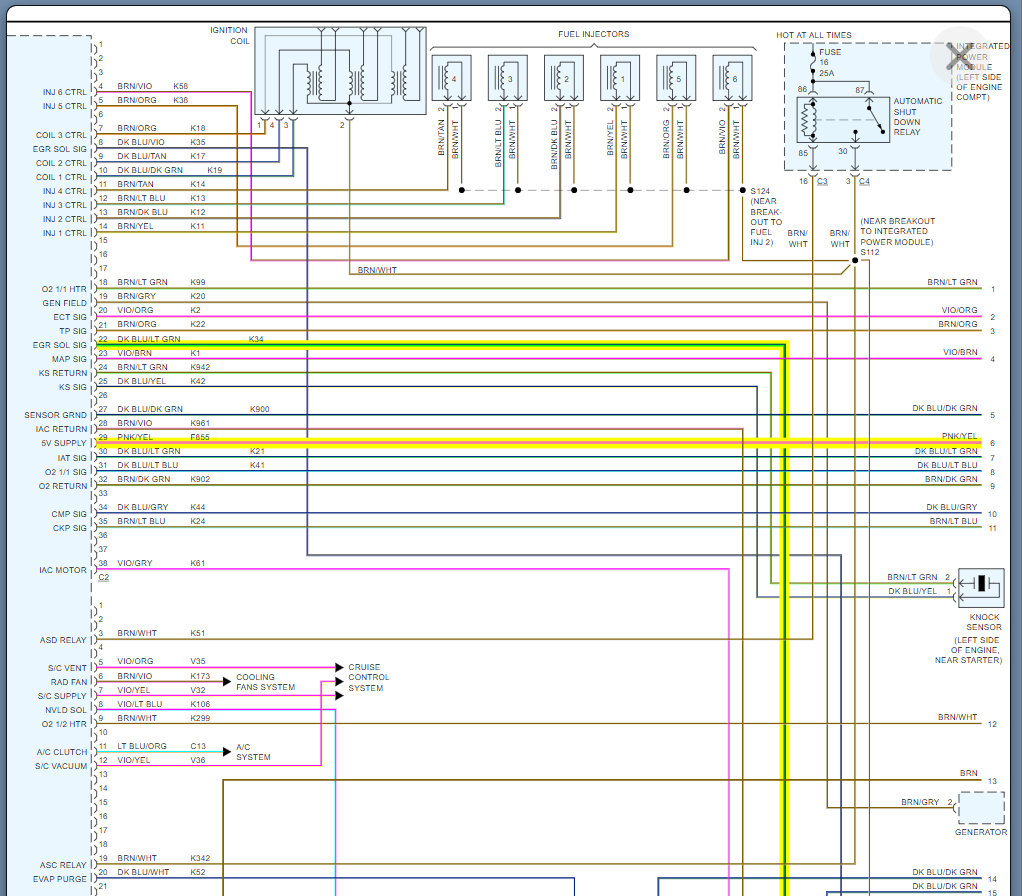The height and width of the screenshot is (896, 1022).
Task: Click the 'RAD FAN' pin label
Action: pos(69,682)
